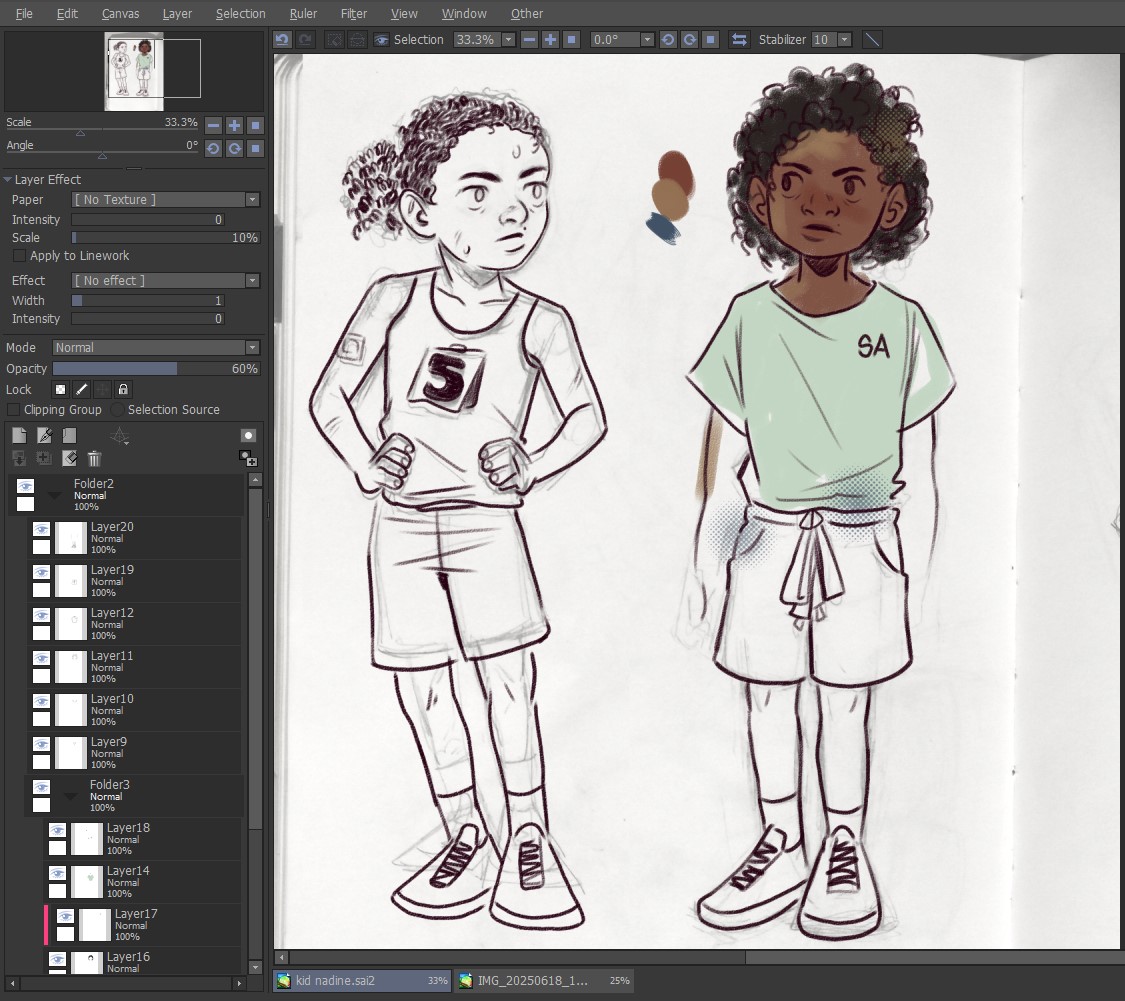Reset zoom with the toolbar square icon
Screen dimensions: 1125x1001
pyautogui.click(x=571, y=39)
